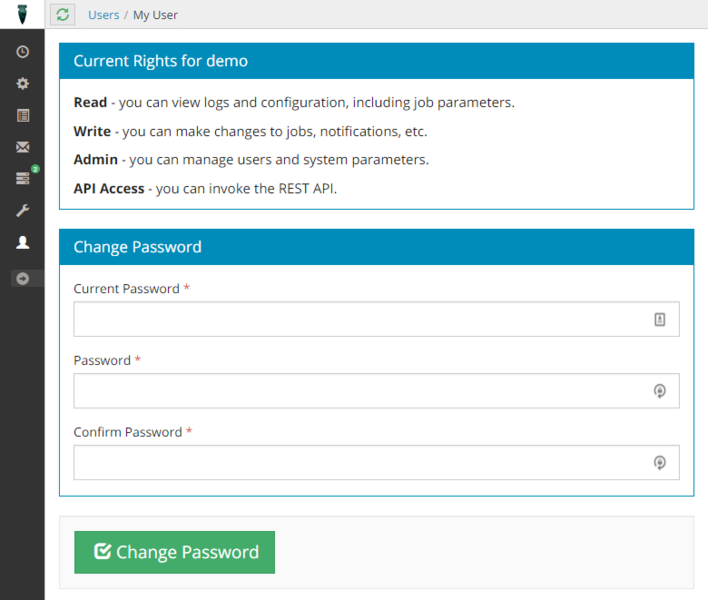Open the gear settings sidebar icon
708x600 pixels.
point(23,84)
